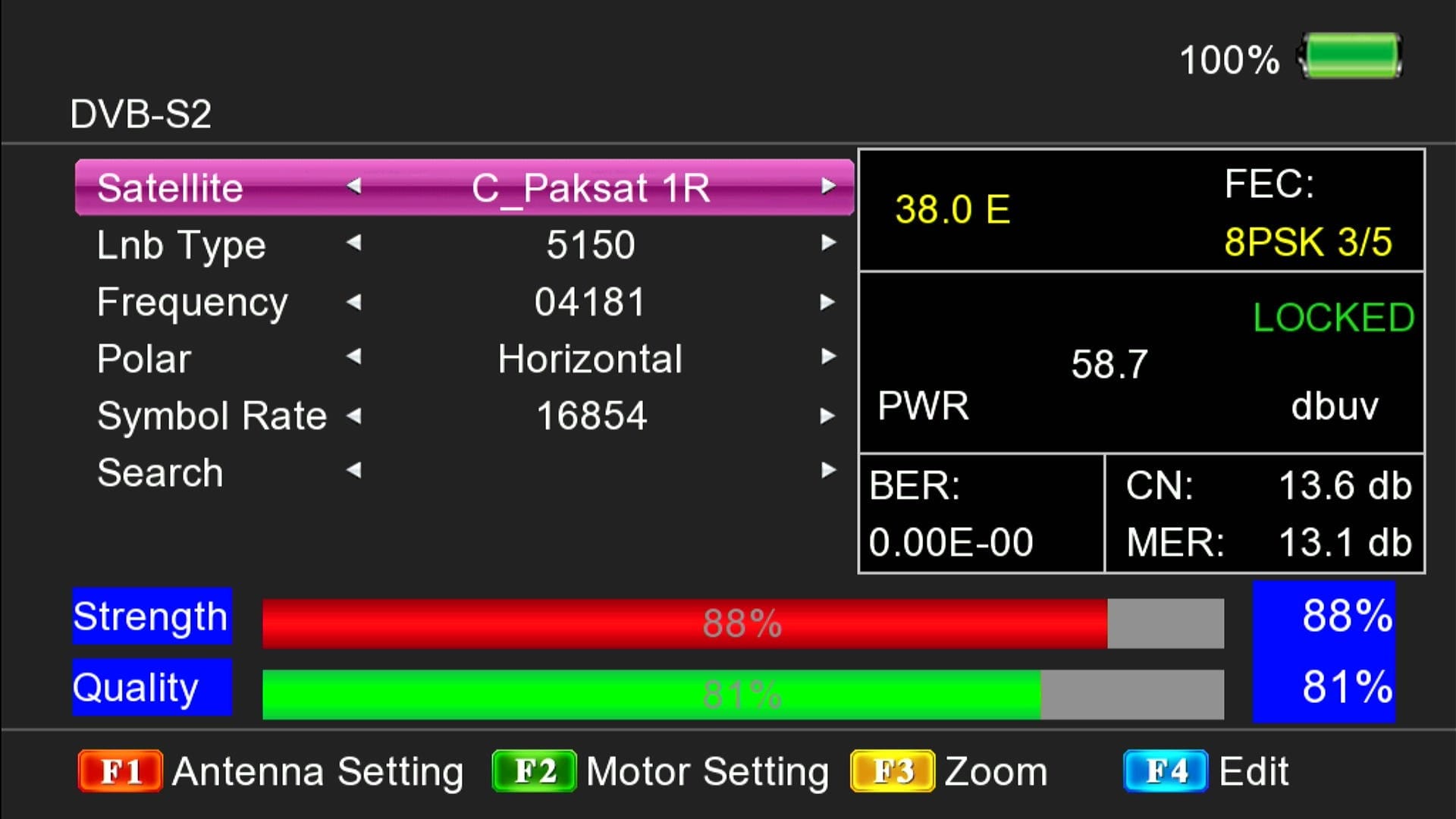This screenshot has width=1456, height=819.
Task: Click the DVB-S2 title text
Action: coord(140,114)
